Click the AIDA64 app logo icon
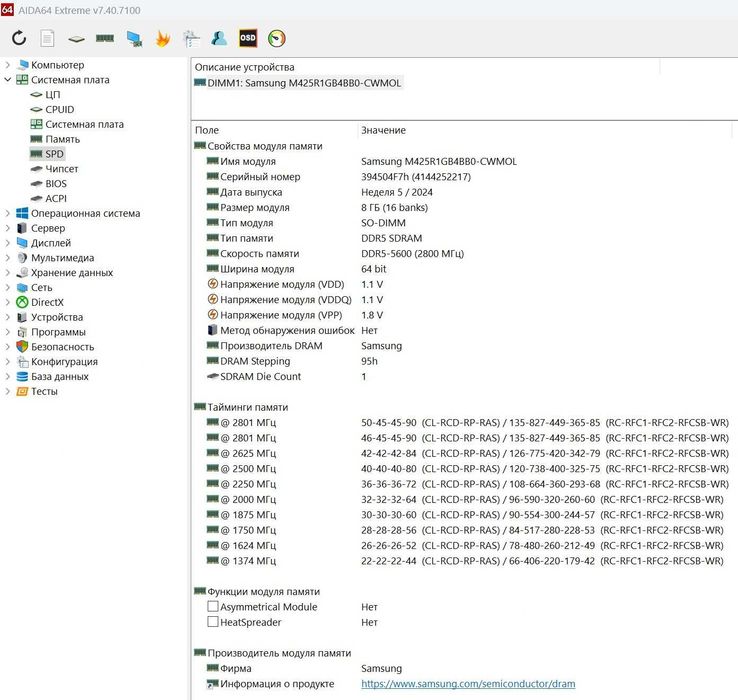This screenshot has width=738, height=700. [7, 9]
